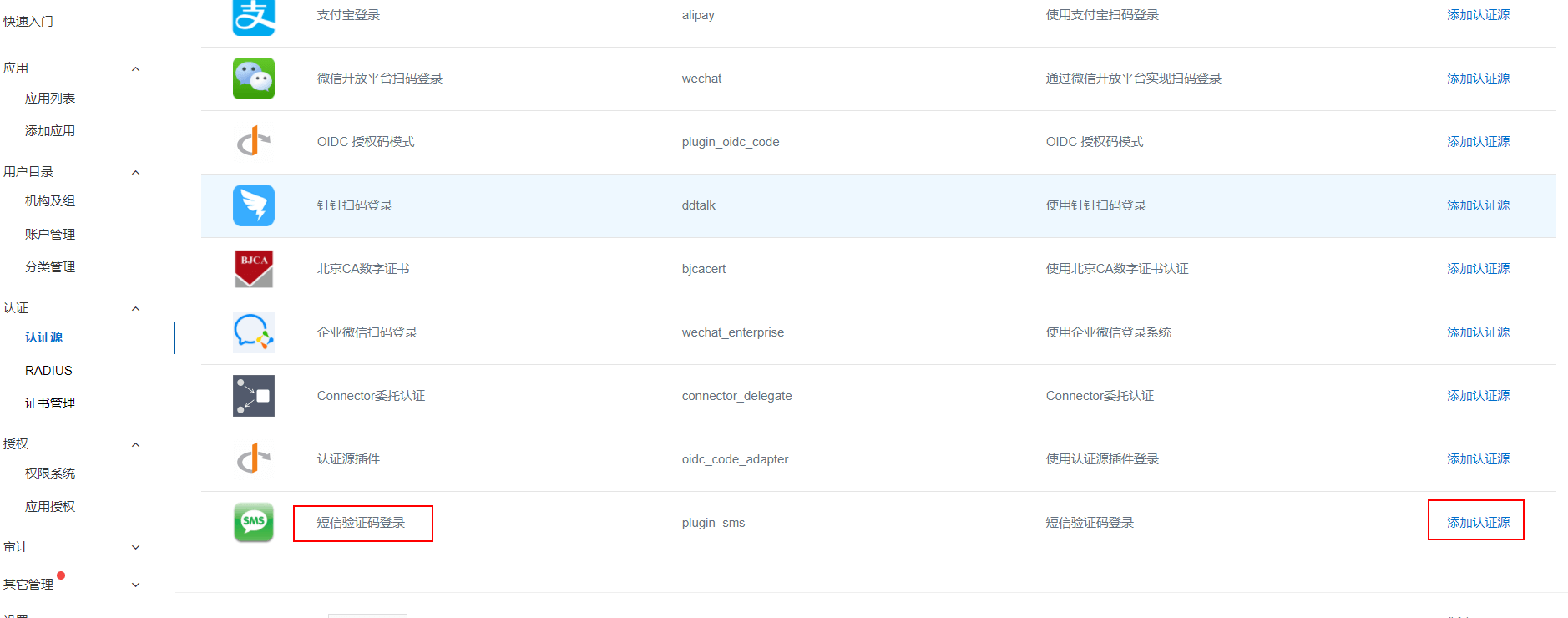1568x618 pixels.
Task: Click the BJCA certificate icon
Action: click(254, 269)
